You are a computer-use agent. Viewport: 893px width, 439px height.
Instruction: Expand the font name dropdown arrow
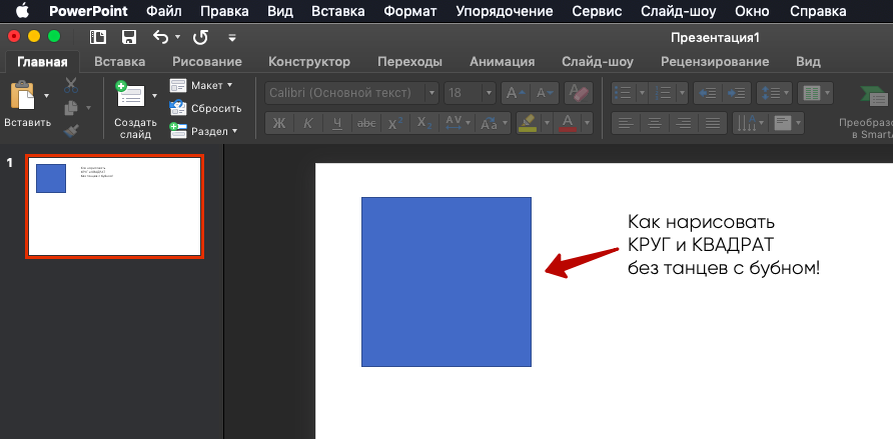click(x=432, y=93)
